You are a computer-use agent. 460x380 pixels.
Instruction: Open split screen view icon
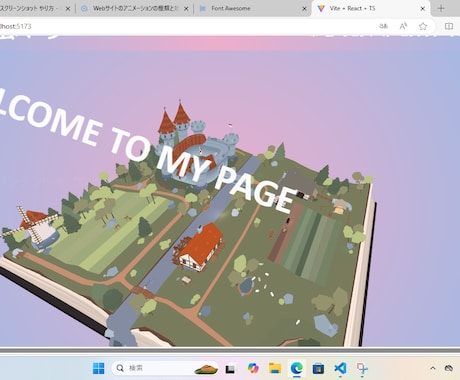pos(449,26)
